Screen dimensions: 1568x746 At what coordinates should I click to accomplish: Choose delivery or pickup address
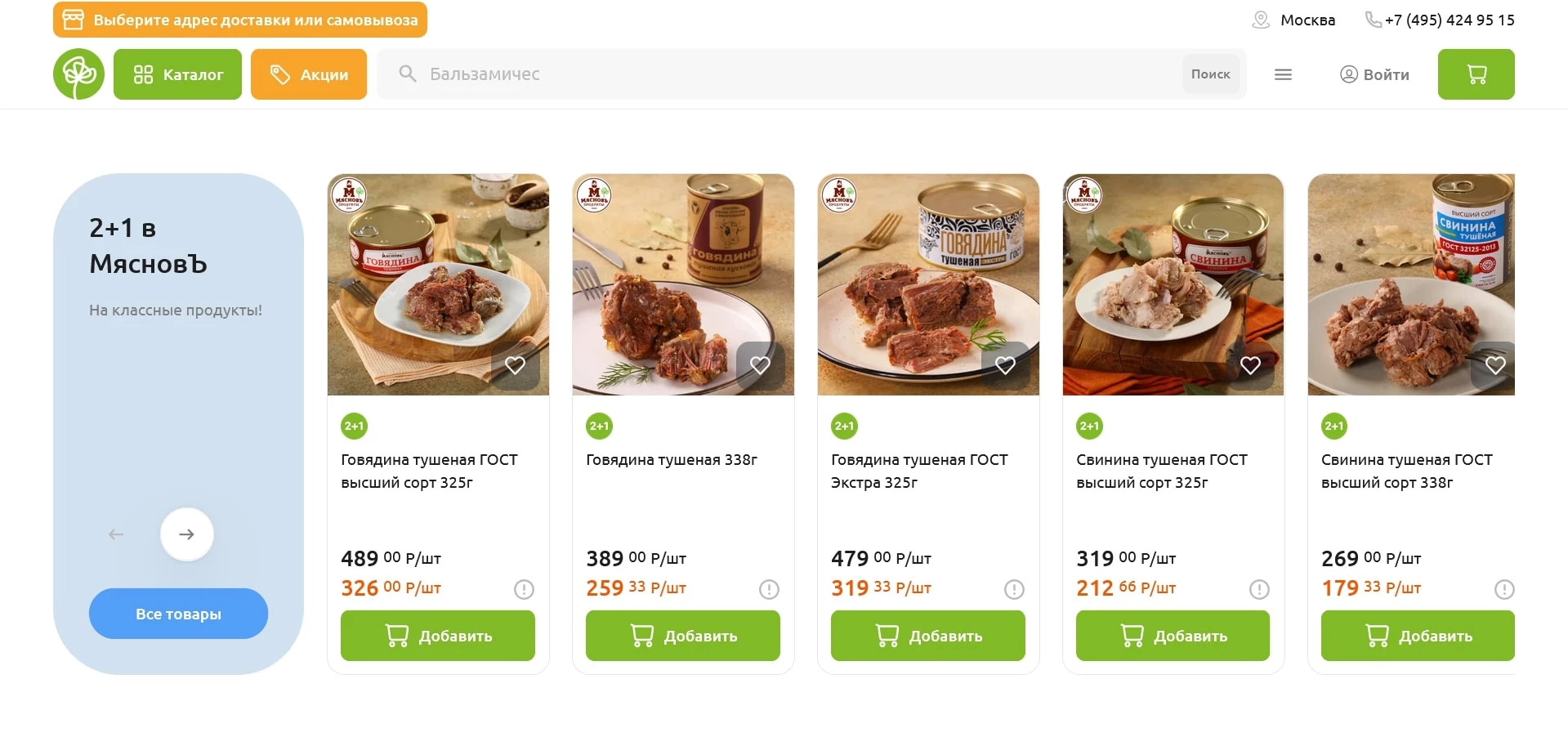tap(240, 20)
